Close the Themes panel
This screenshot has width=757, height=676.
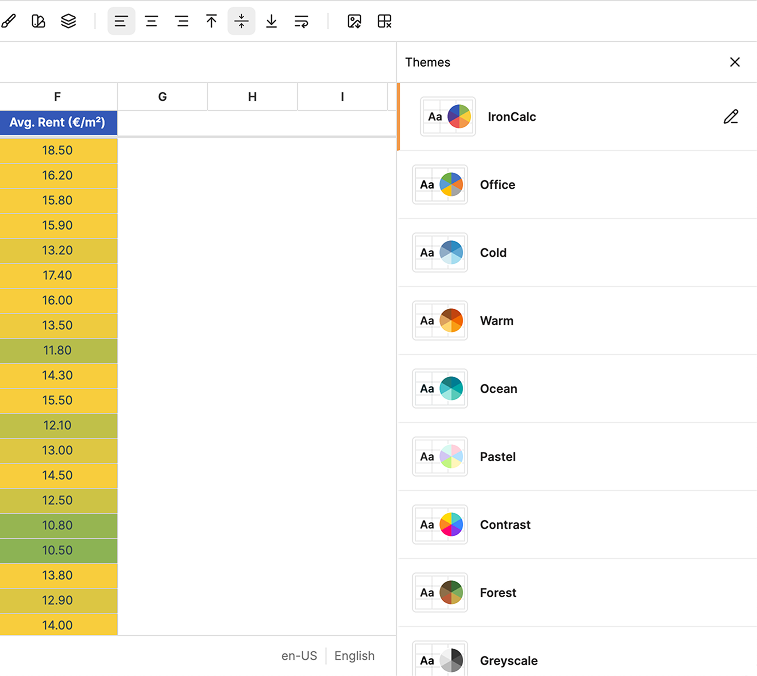735,62
